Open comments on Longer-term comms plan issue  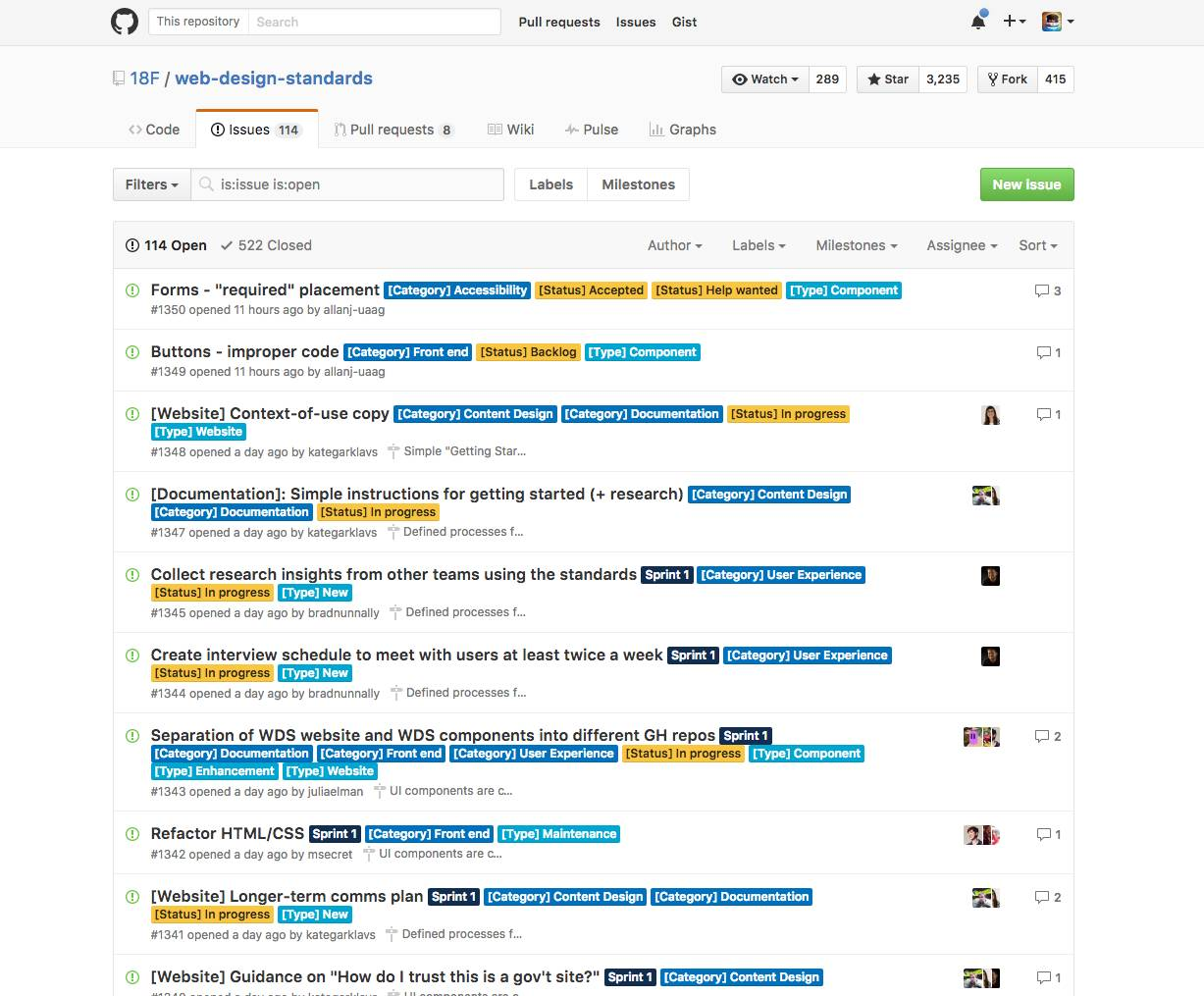click(1048, 897)
